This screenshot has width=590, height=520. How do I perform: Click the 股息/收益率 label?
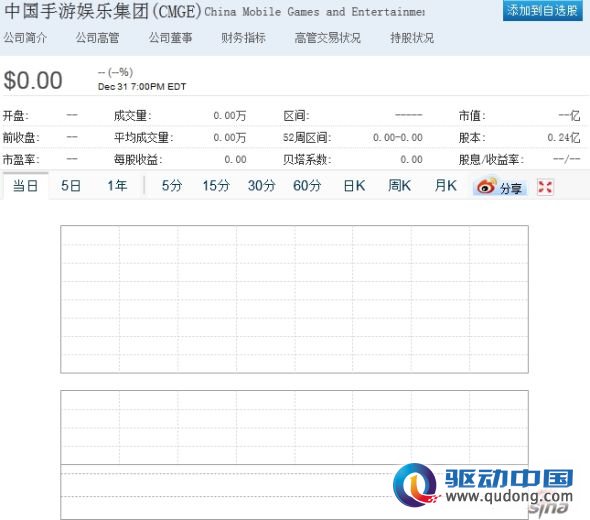[491, 160]
